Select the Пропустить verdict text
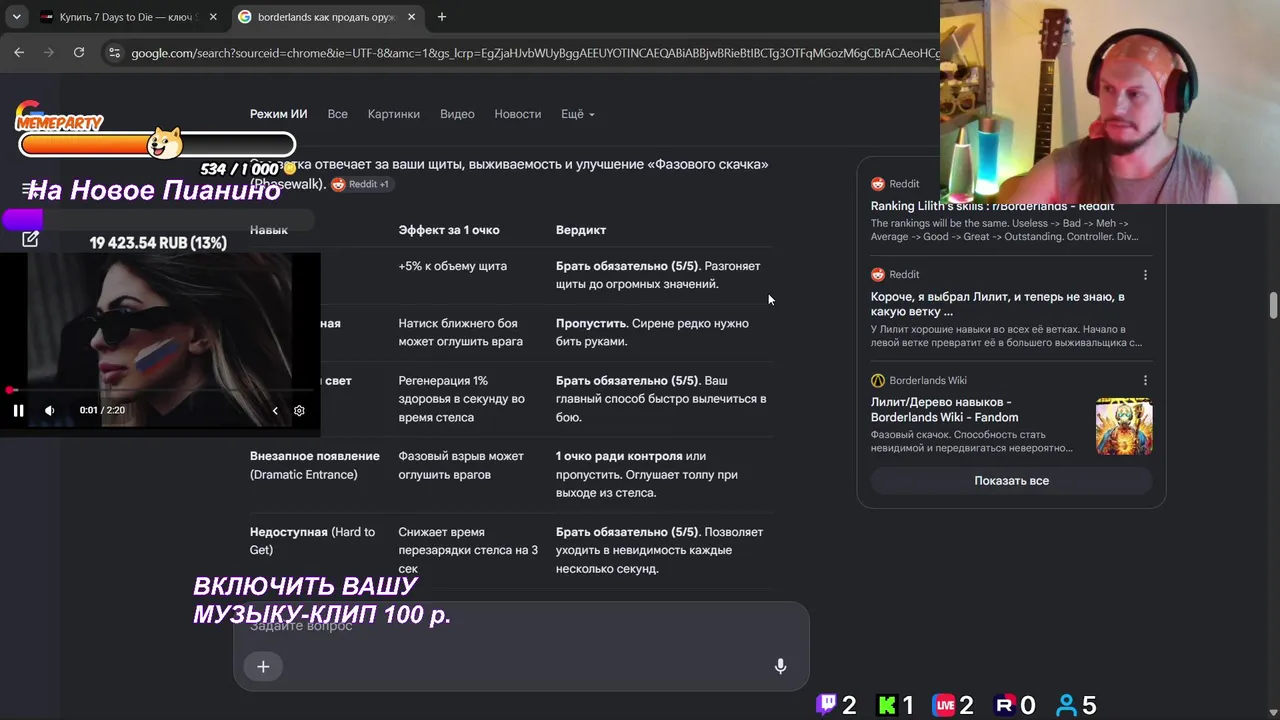1280x720 pixels. (x=592, y=323)
